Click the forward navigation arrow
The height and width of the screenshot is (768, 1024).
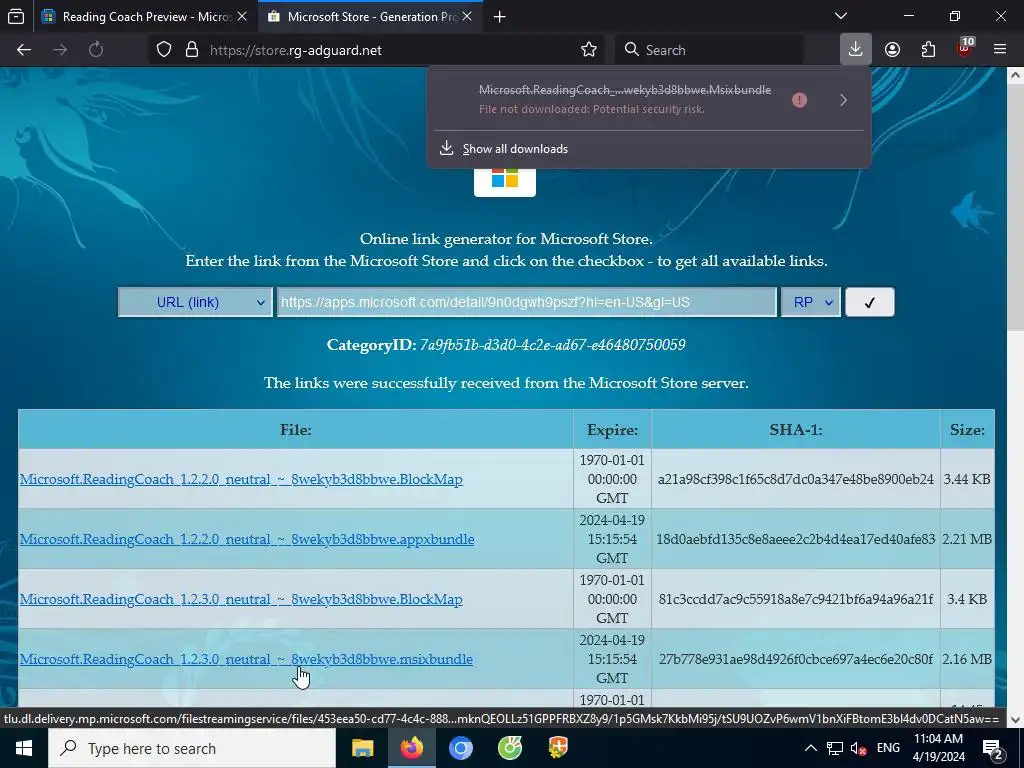tap(60, 50)
